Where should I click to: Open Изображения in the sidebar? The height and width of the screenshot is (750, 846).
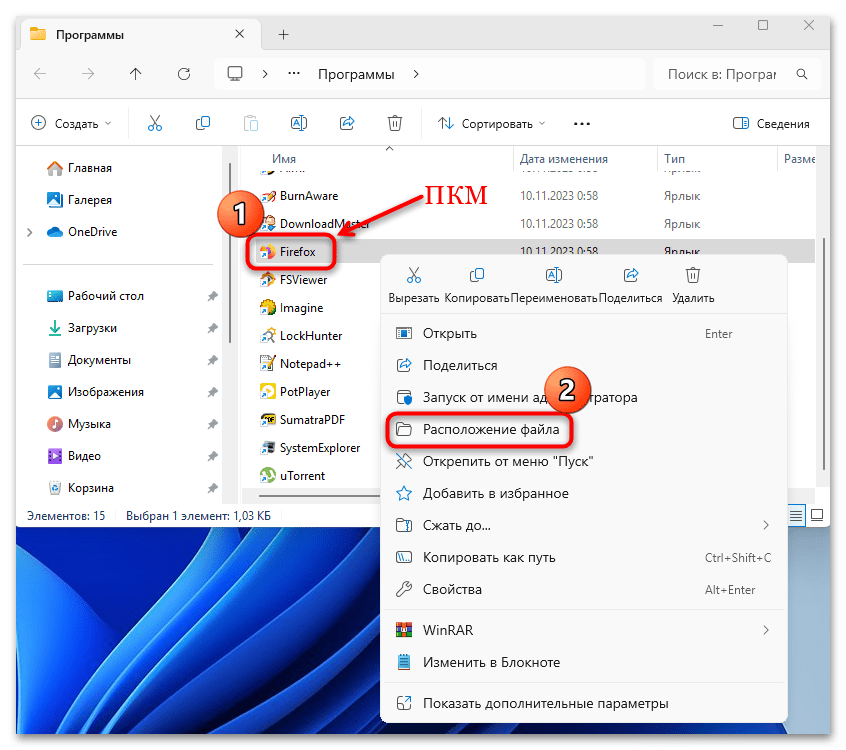pos(95,392)
